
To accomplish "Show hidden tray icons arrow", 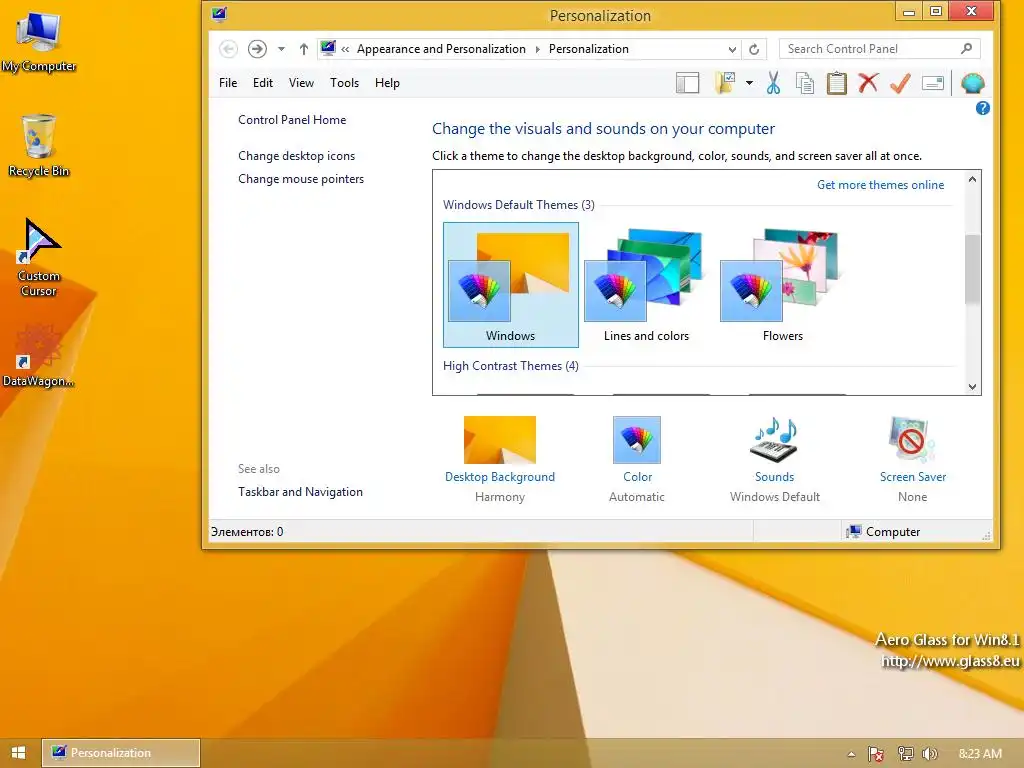I will click(x=851, y=754).
